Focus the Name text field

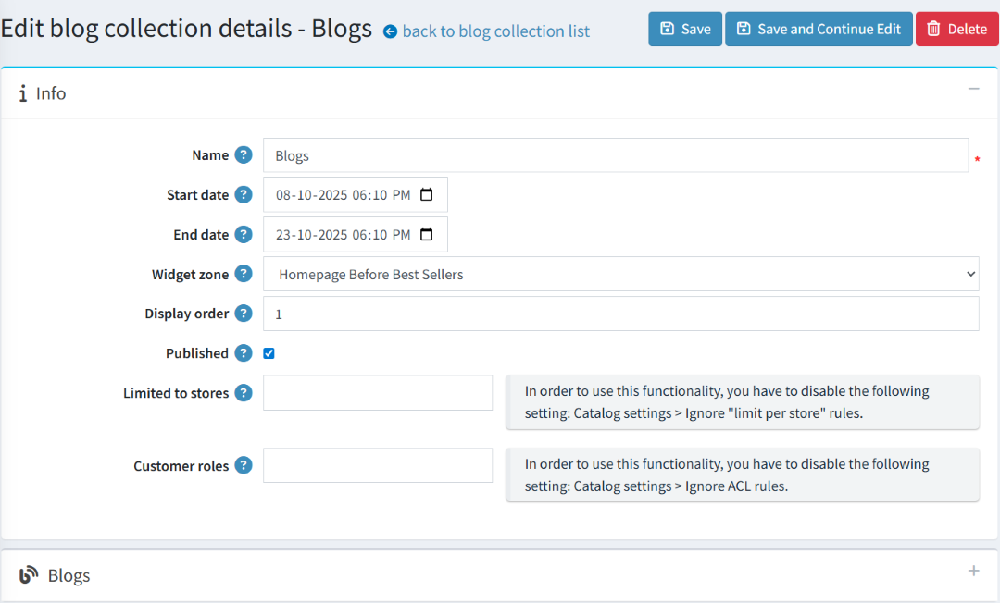click(x=615, y=155)
